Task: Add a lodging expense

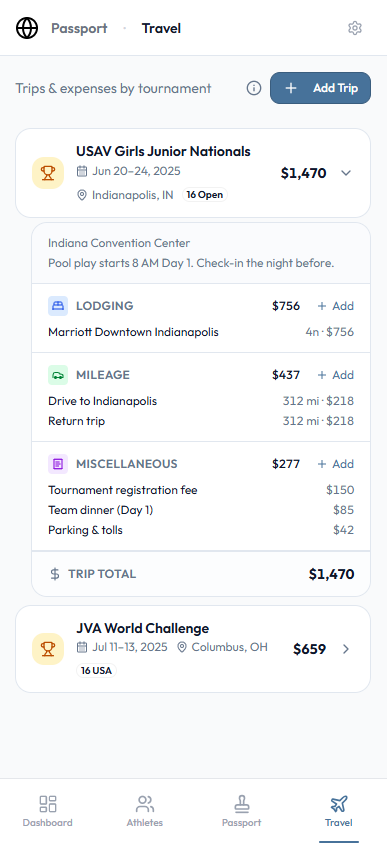Action: point(335,306)
